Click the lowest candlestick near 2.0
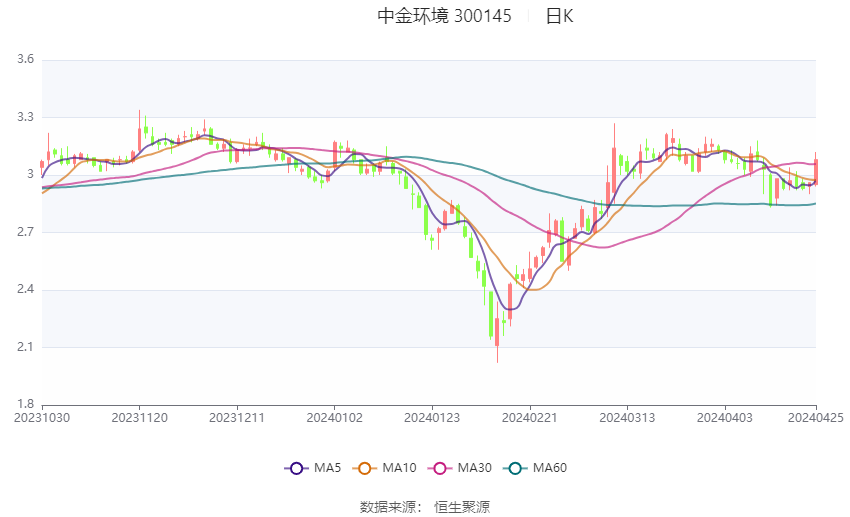 [x=497, y=333]
